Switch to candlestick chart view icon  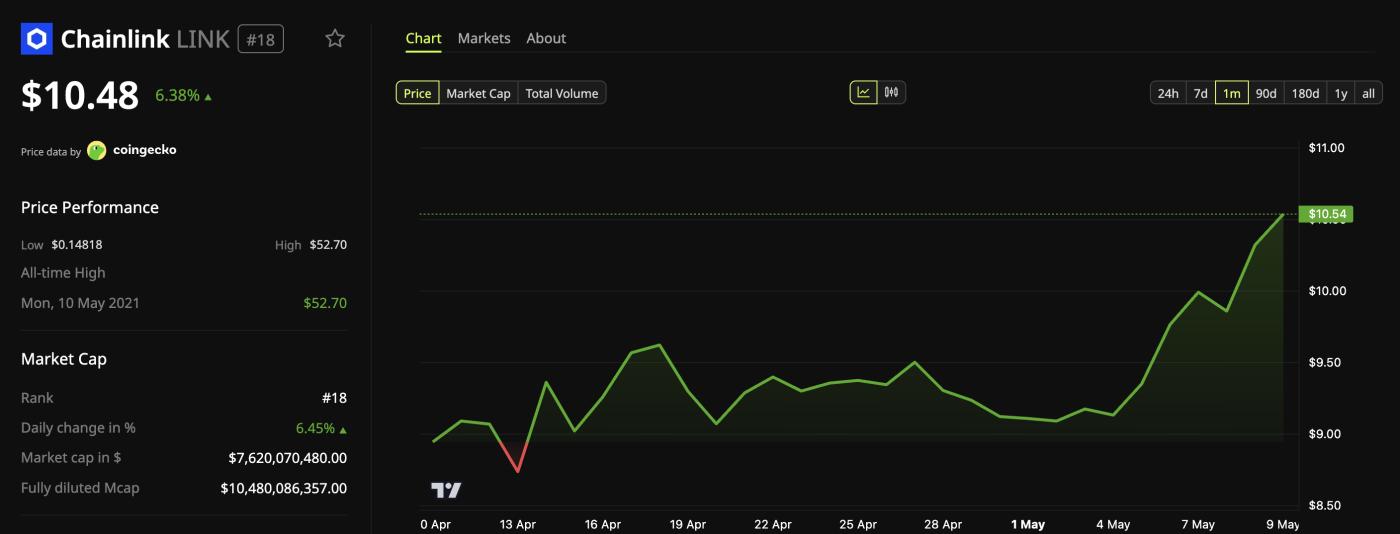click(x=892, y=93)
